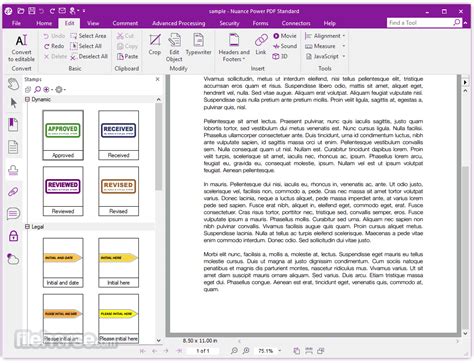The height and width of the screenshot is (363, 474).
Task: Open the zoom percentage dropdown
Action: coord(280,350)
